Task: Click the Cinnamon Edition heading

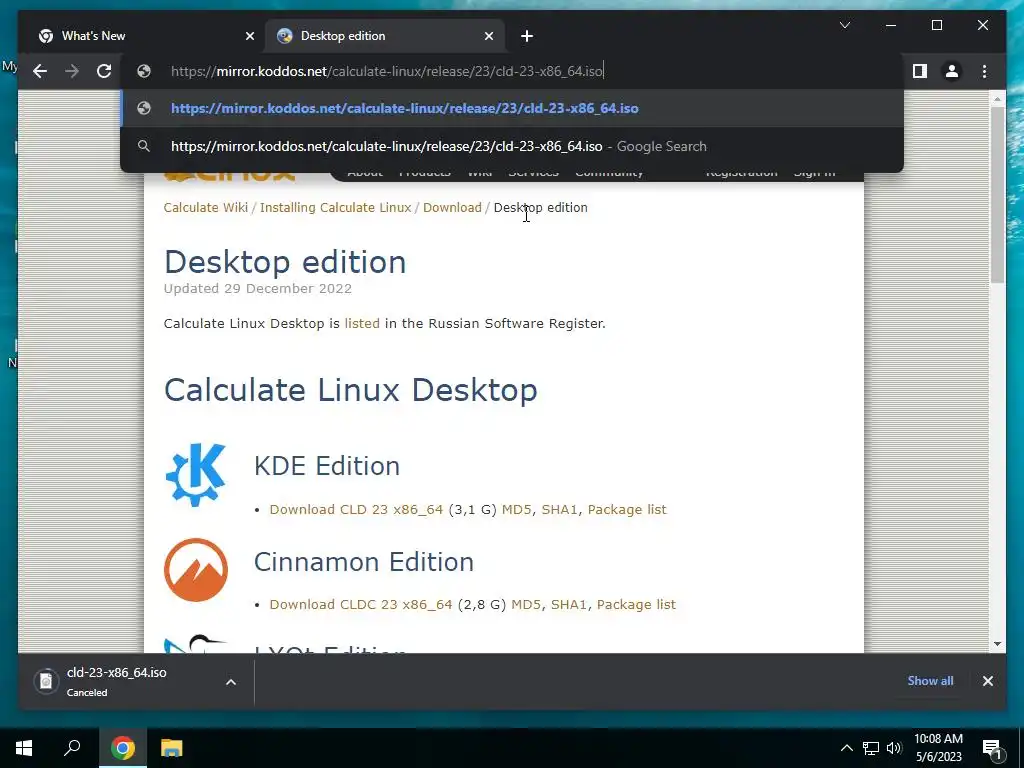Action: click(x=364, y=562)
